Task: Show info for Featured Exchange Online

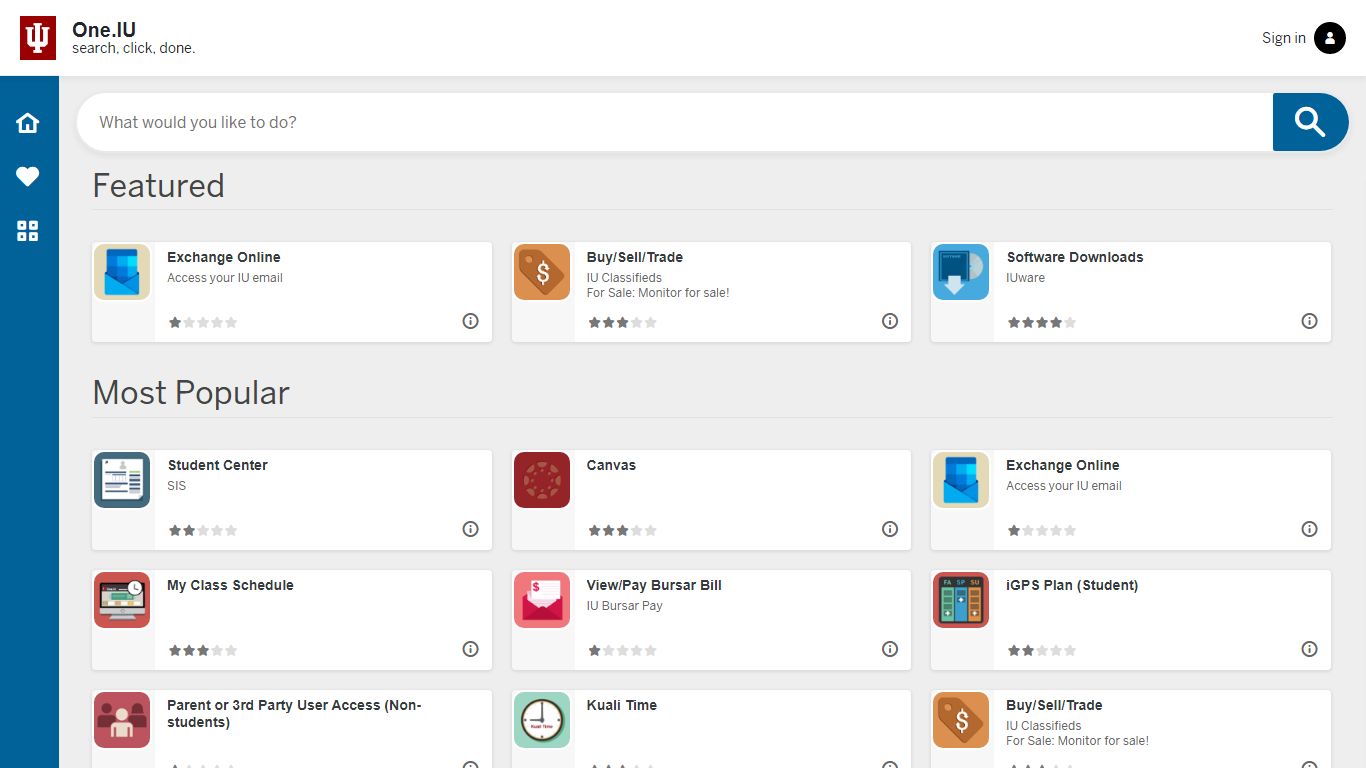Action: tap(471, 321)
